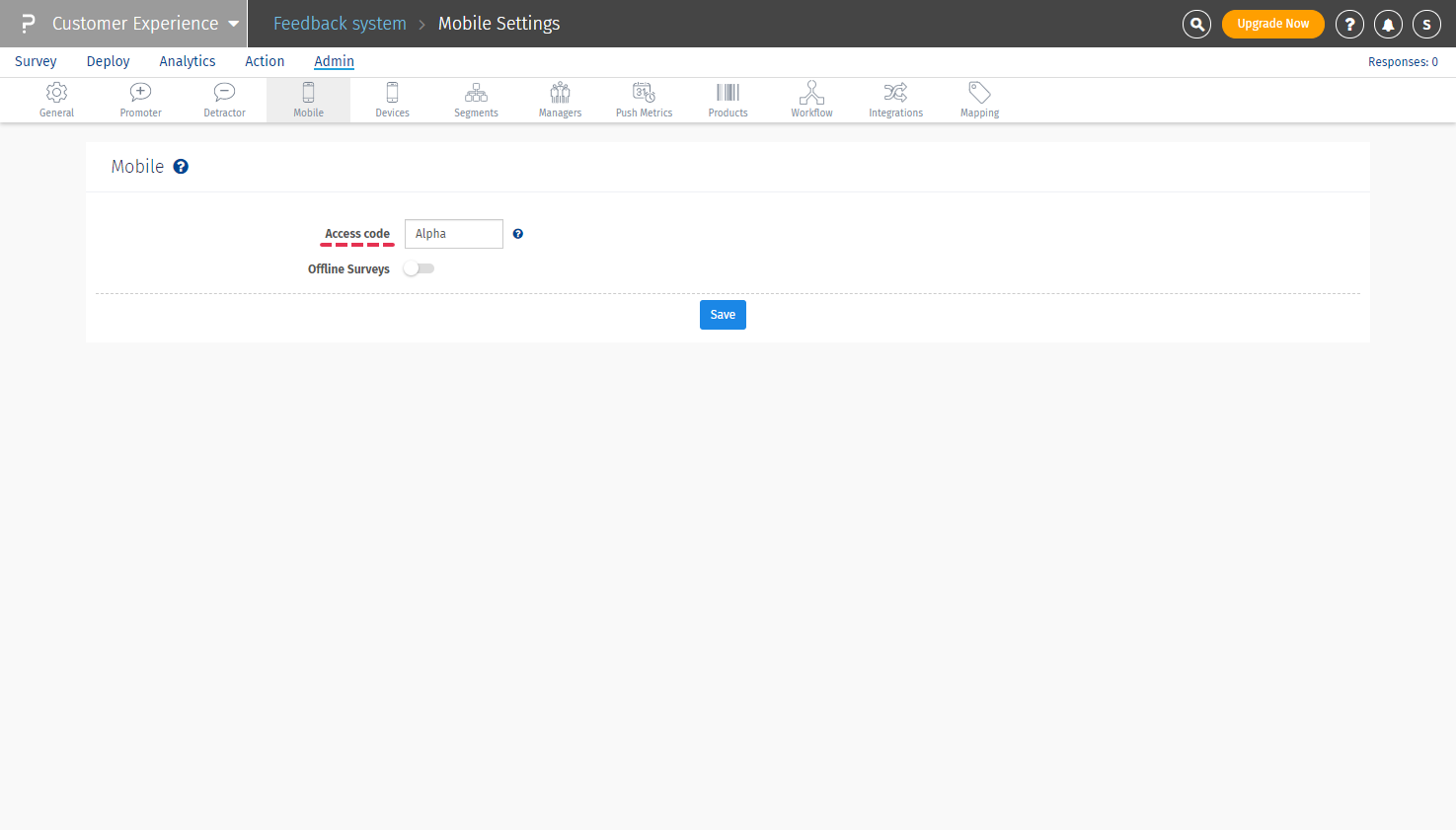
Task: Open the help question mark icon in header
Action: (1349, 24)
